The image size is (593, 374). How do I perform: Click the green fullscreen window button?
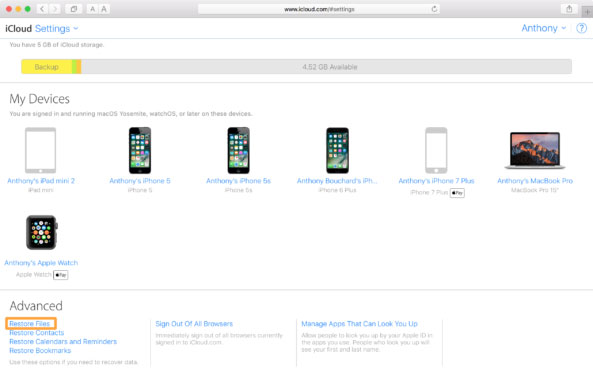pos(28,9)
